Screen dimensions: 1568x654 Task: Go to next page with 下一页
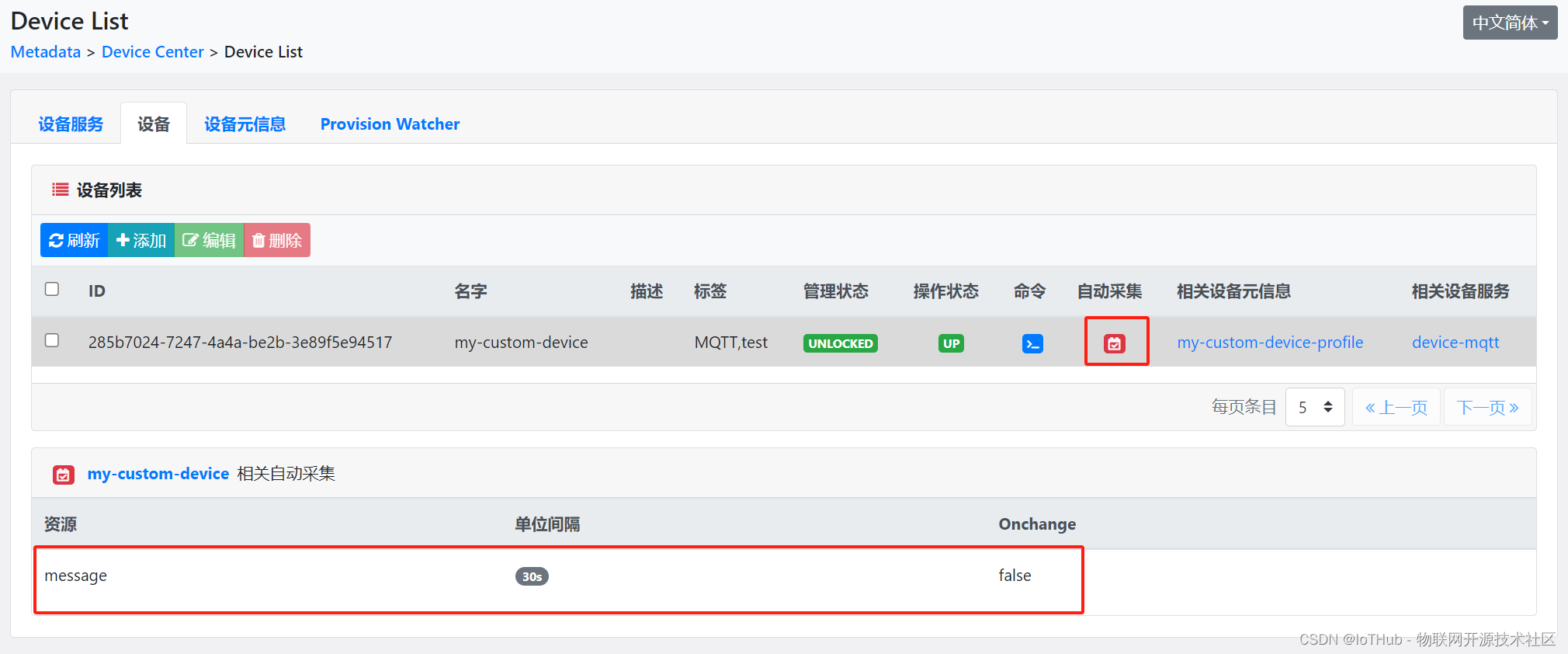pos(1487,407)
